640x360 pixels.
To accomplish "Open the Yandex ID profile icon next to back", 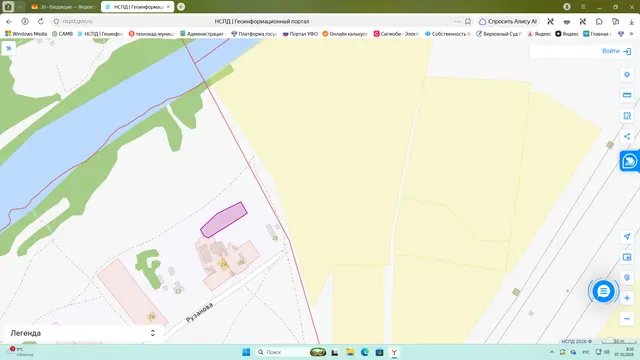I will tap(25, 21).
